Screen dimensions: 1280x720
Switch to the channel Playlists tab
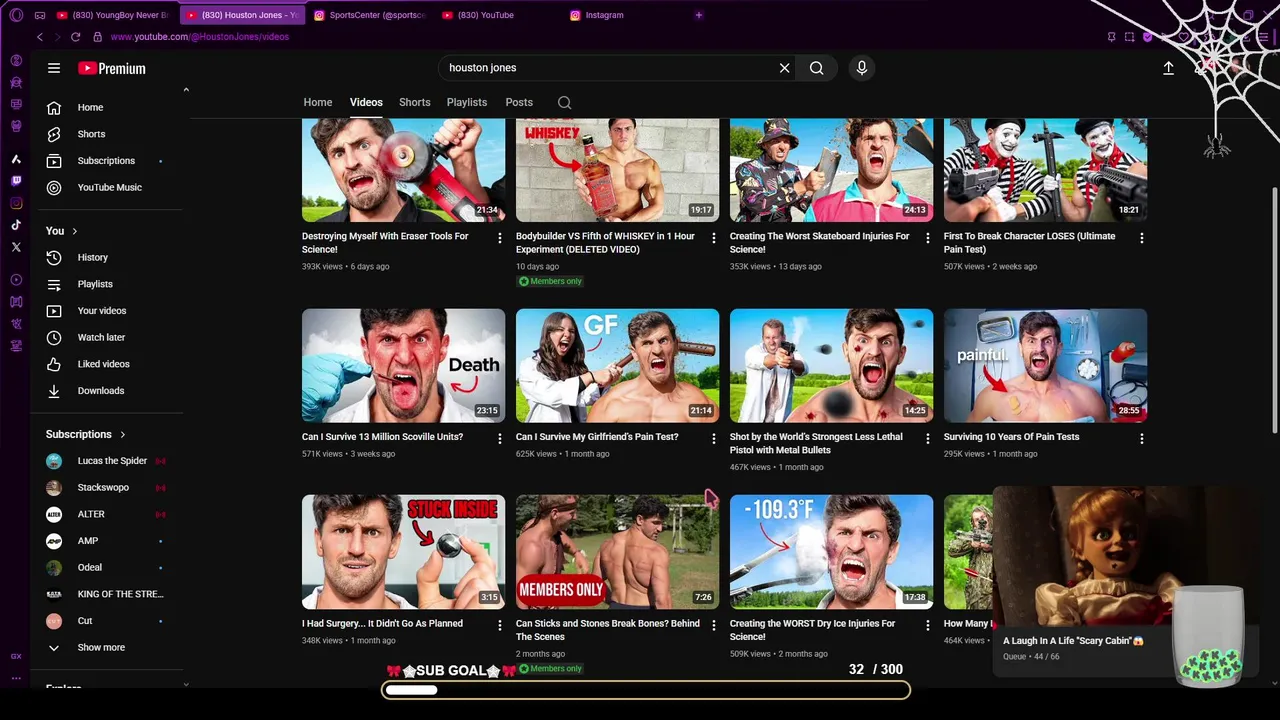[x=467, y=102]
